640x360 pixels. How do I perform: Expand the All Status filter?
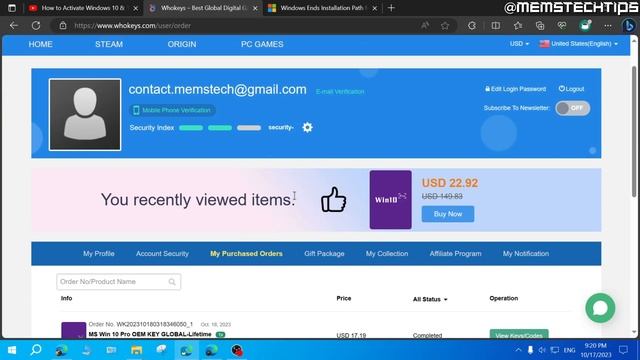(x=430, y=299)
